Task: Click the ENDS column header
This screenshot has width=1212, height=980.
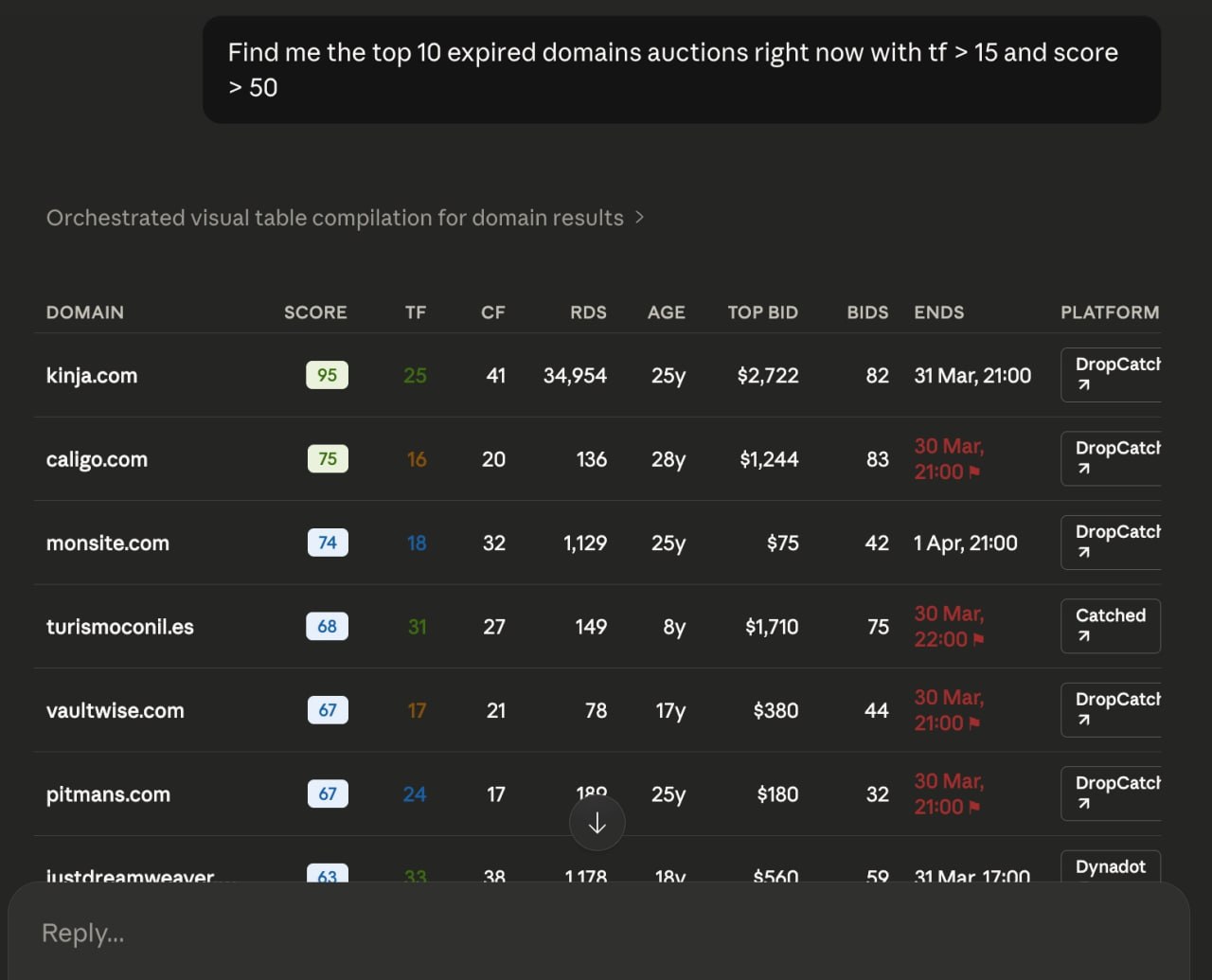Action: pyautogui.click(x=938, y=312)
